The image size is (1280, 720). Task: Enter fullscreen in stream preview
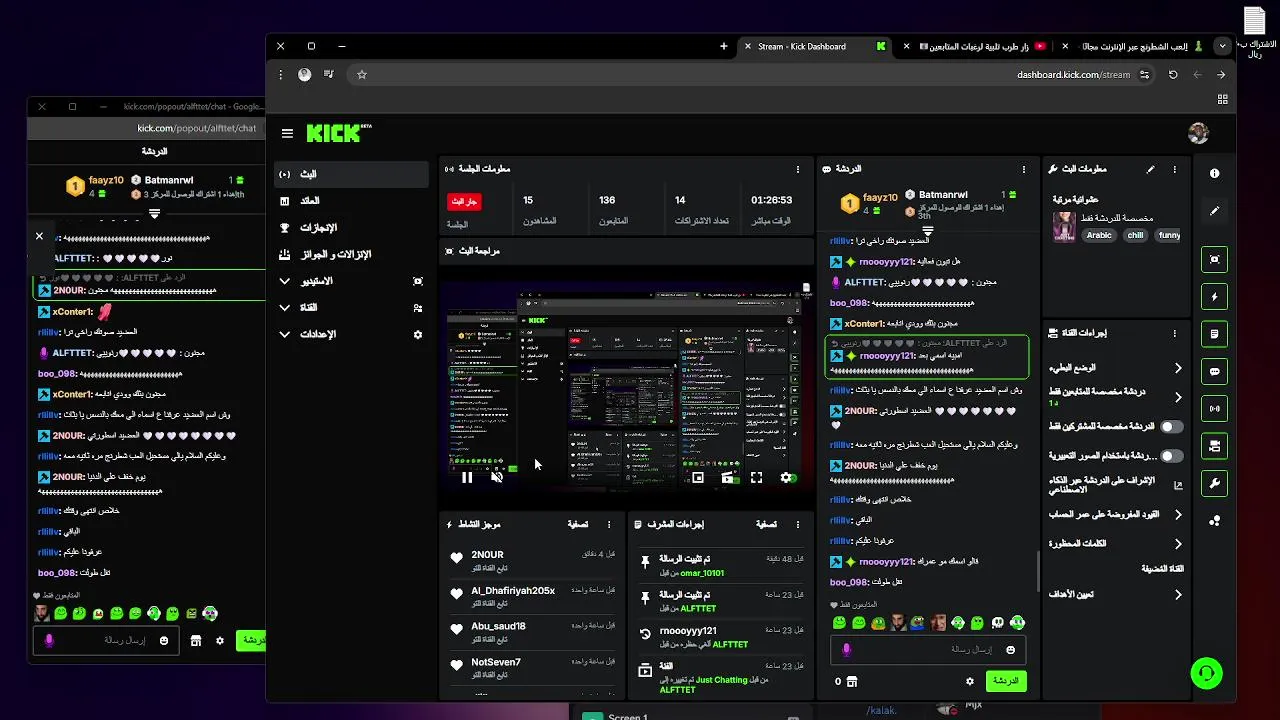[x=756, y=478]
